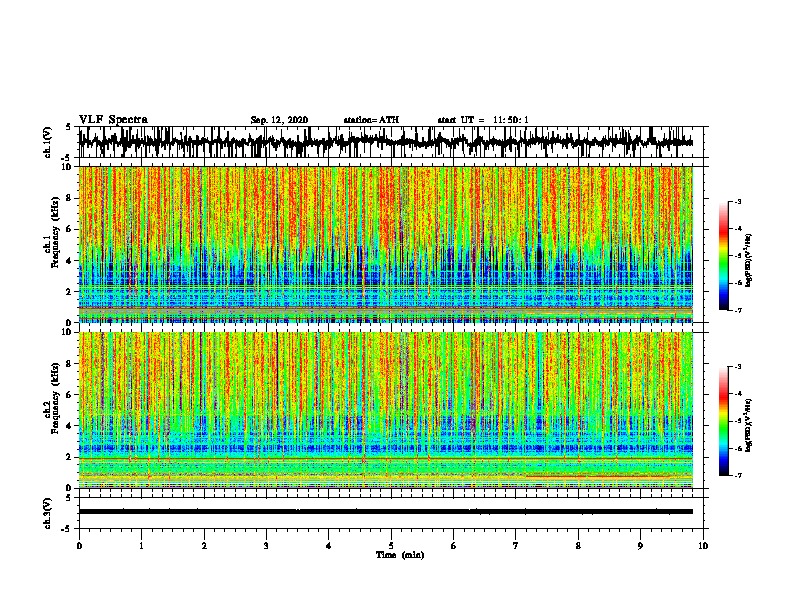Screen dimensions: 792x612
Task: Click the "-7" label on ch.2 colorbar
Action: (x=738, y=475)
